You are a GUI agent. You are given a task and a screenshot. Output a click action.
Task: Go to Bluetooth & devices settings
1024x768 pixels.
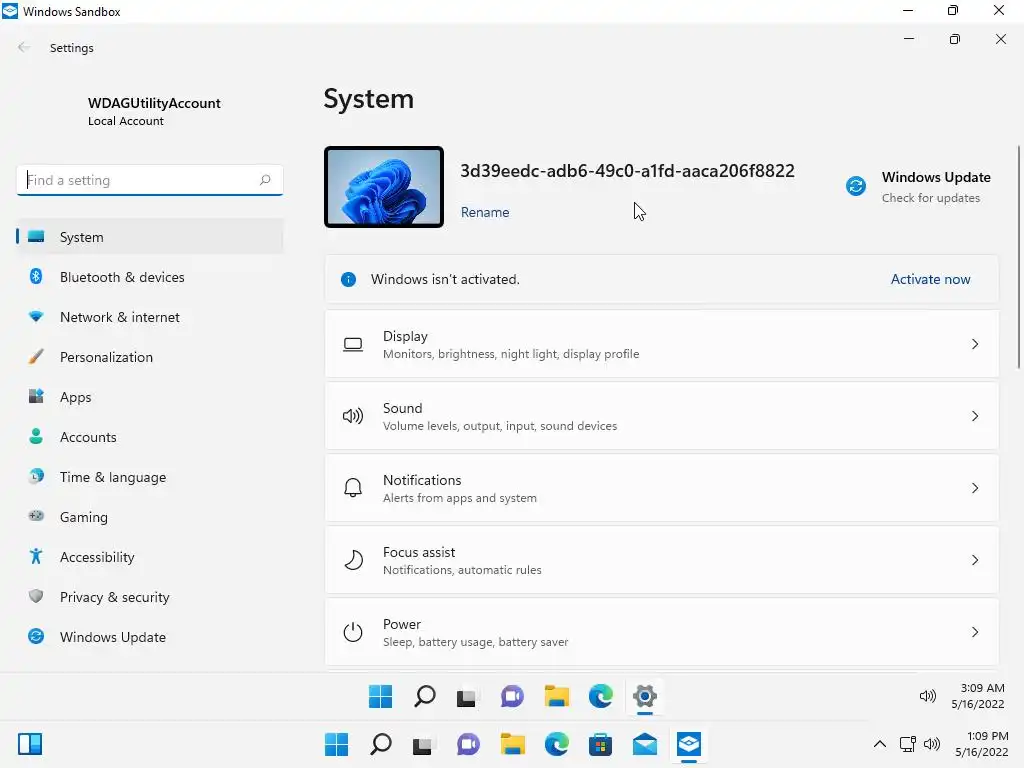point(150,277)
